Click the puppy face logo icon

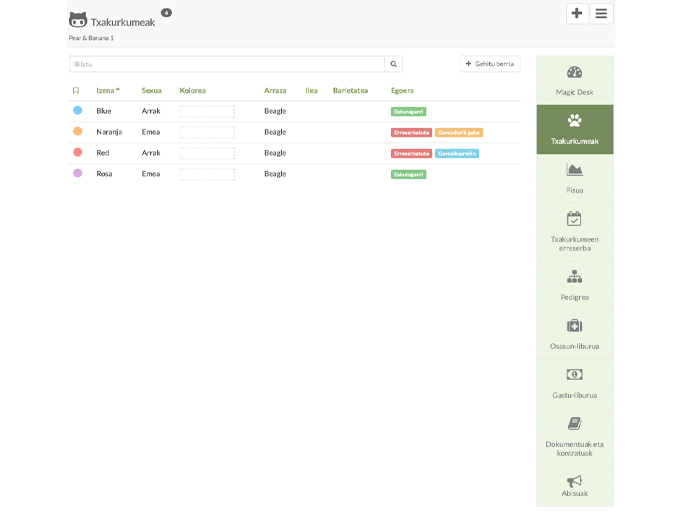[78, 20]
